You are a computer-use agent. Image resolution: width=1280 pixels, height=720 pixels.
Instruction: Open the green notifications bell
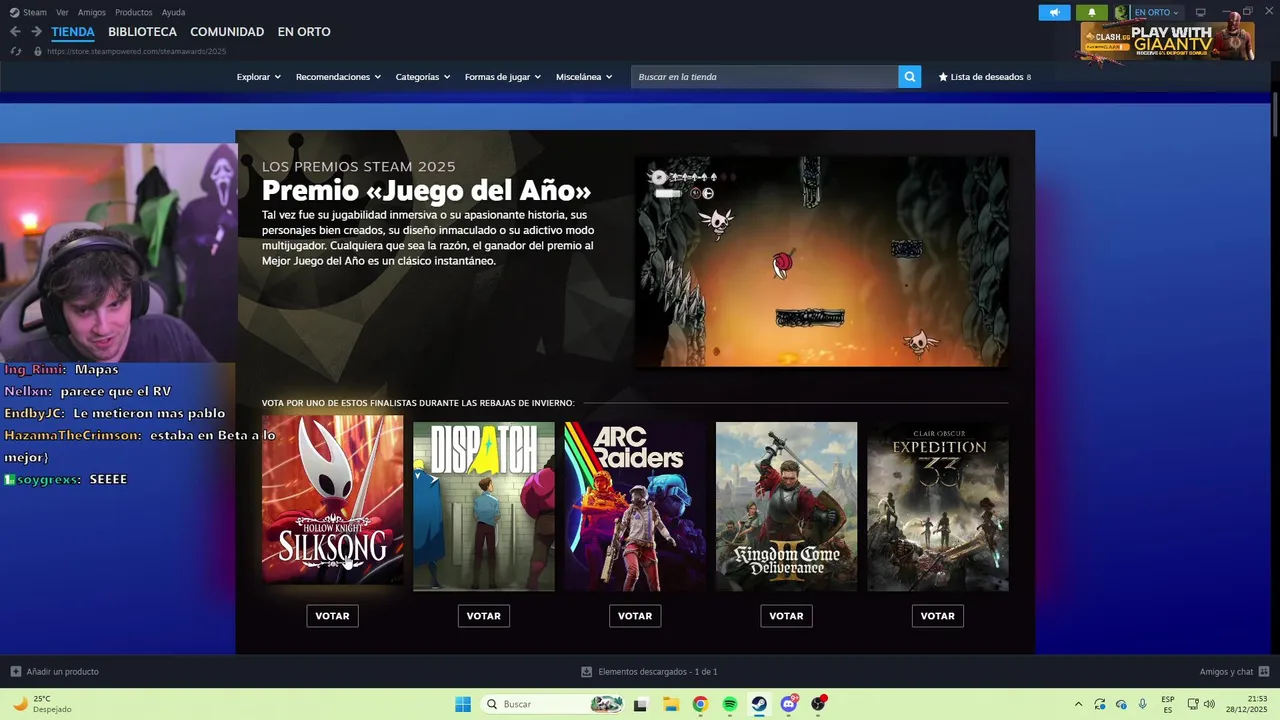point(1092,12)
